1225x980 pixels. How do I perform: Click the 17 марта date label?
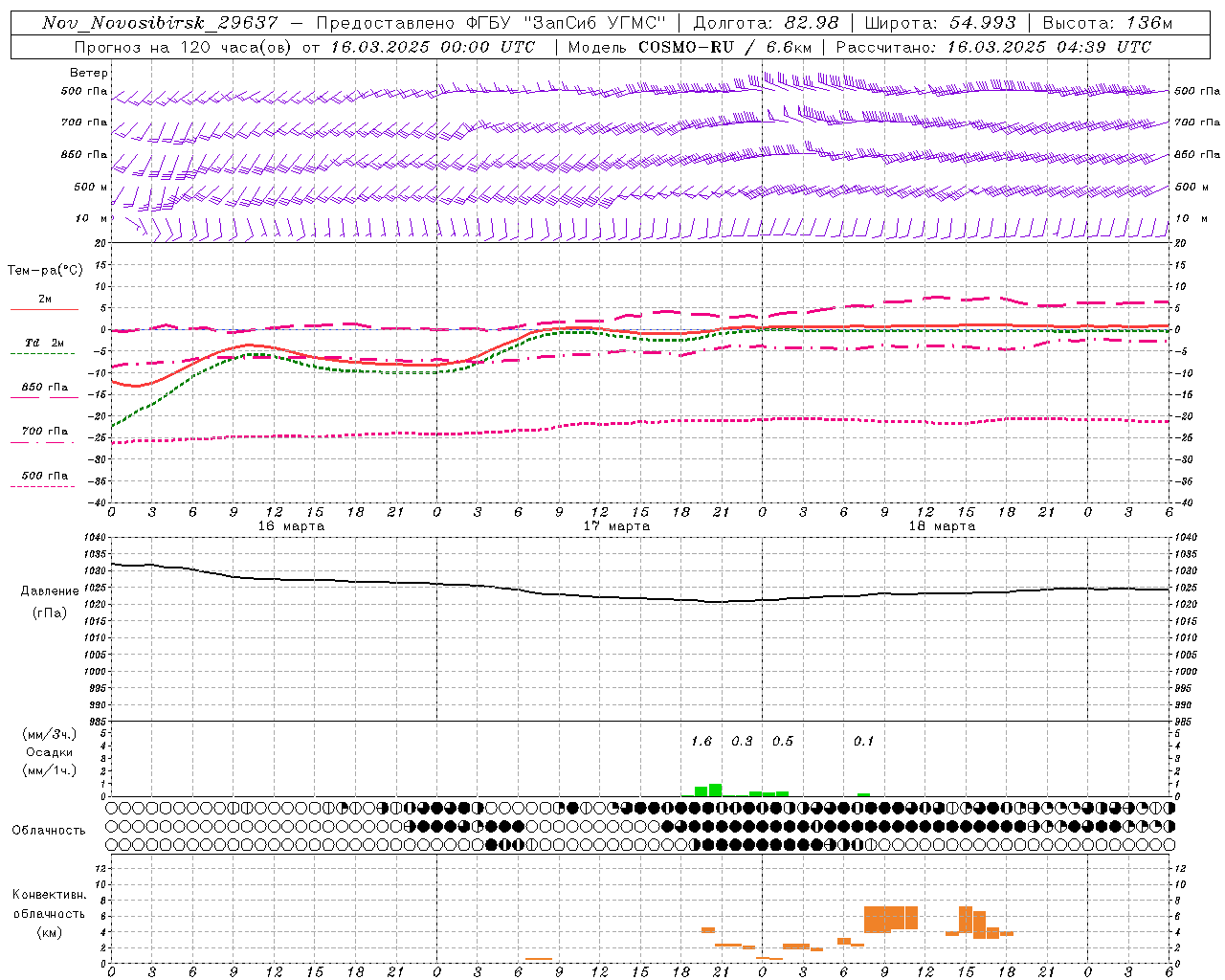616,526
